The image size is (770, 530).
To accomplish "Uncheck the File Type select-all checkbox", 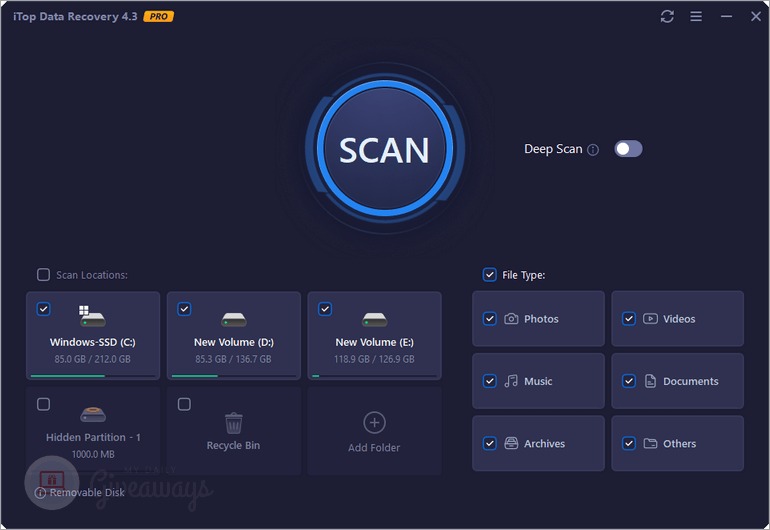I will point(490,275).
